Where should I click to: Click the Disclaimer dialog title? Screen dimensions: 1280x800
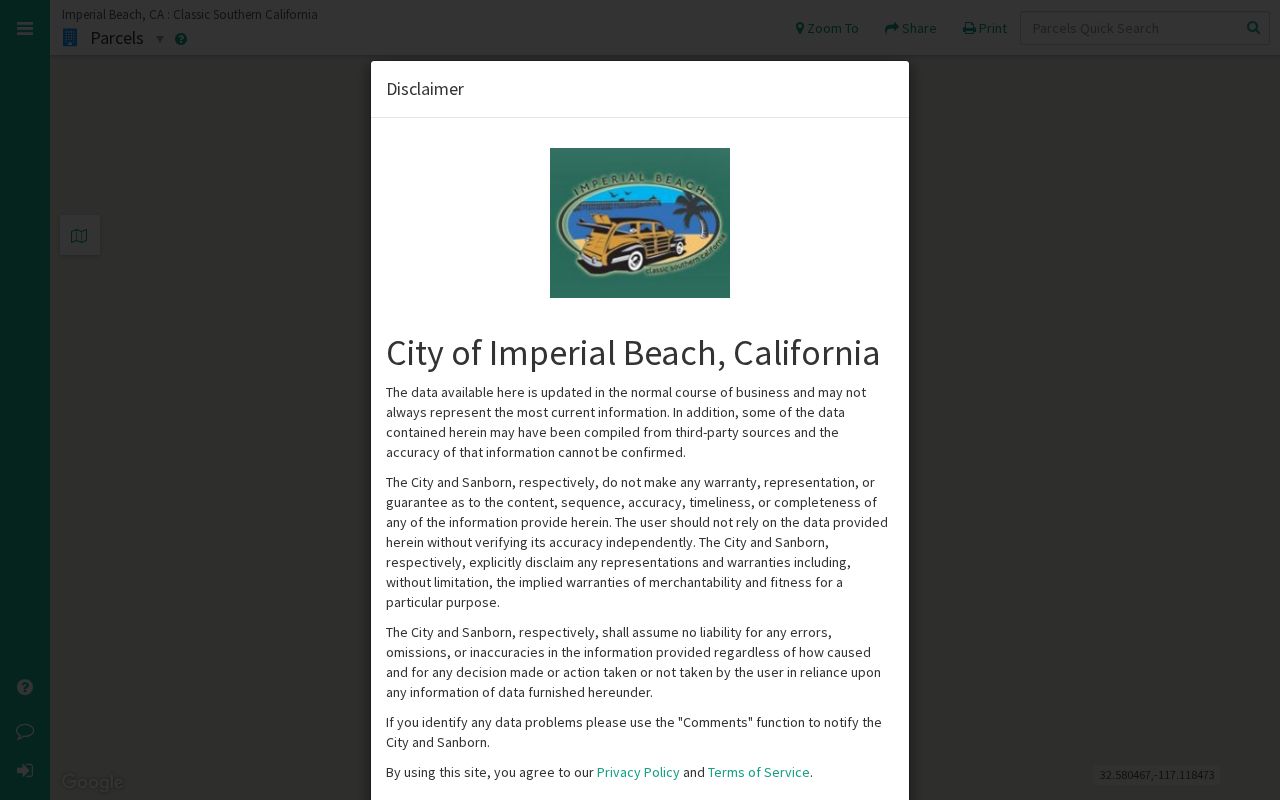pyautogui.click(x=425, y=89)
